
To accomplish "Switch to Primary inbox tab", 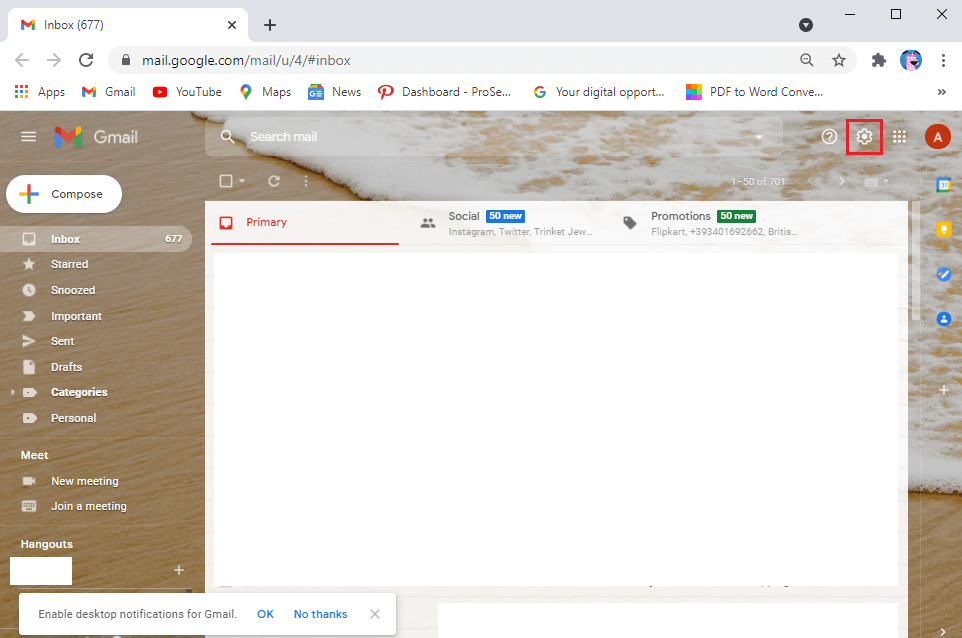I will pos(305,223).
